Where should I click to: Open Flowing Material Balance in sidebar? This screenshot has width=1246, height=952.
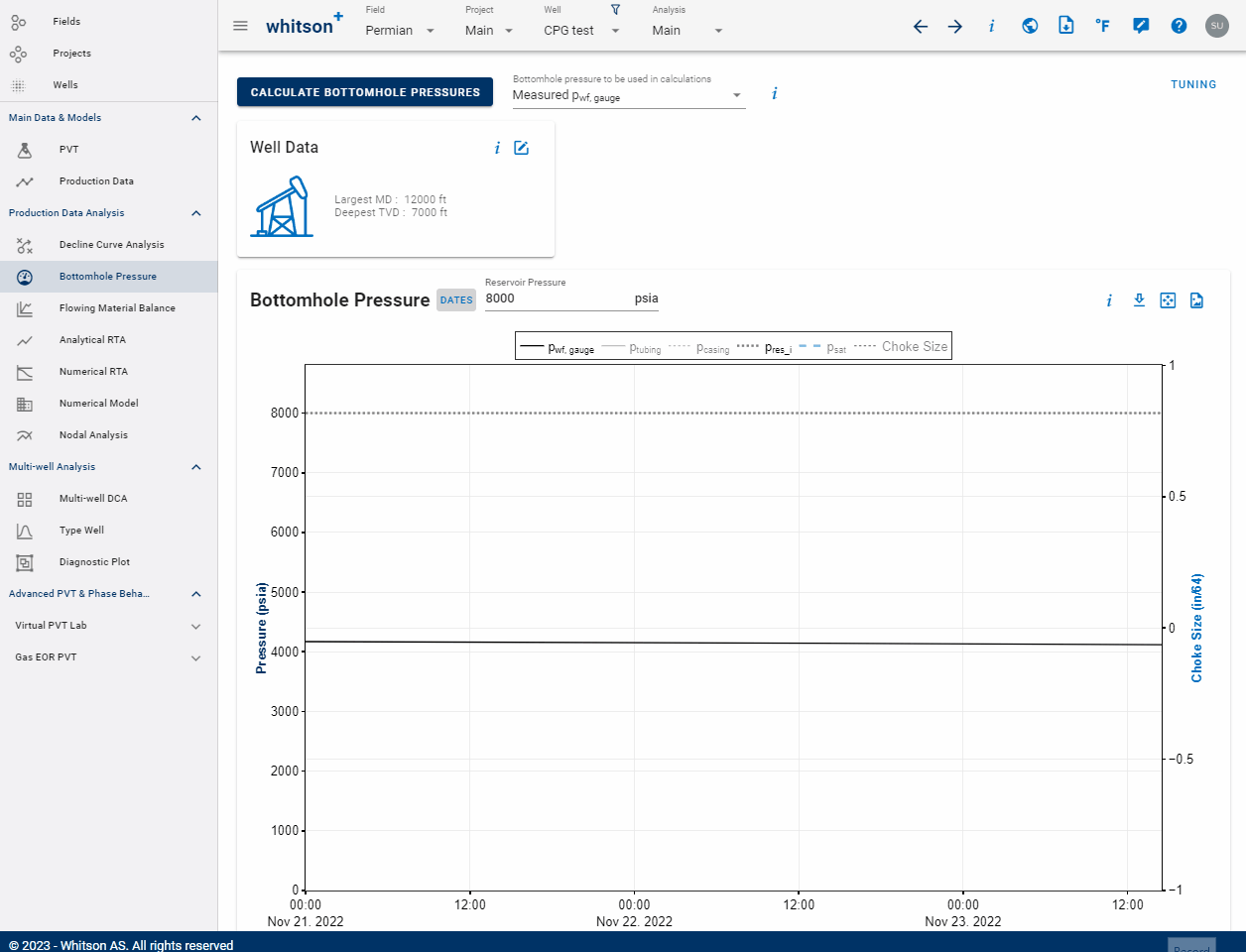tap(108, 308)
